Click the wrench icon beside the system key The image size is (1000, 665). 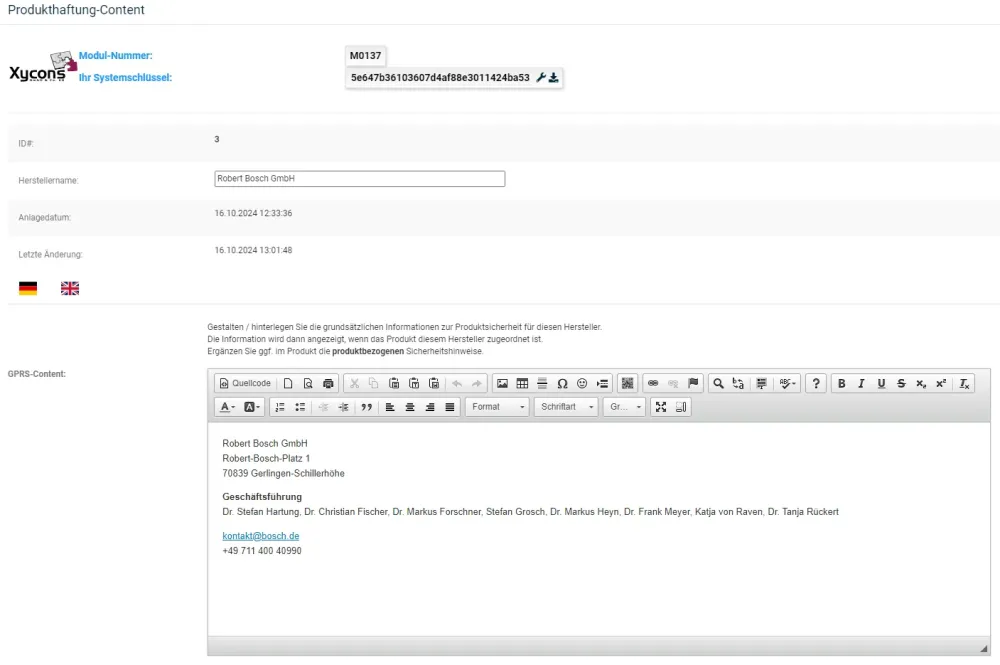click(x=541, y=77)
